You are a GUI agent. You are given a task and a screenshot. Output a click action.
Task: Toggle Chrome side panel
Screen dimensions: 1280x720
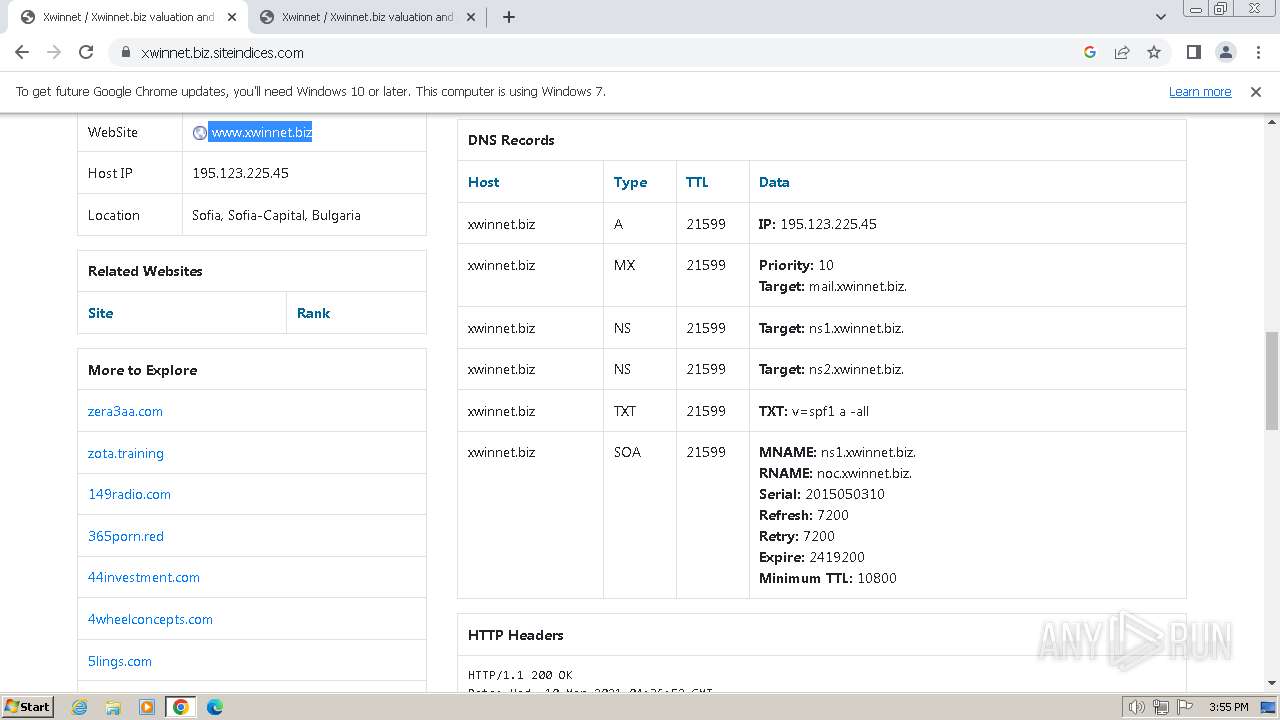tap(1193, 52)
